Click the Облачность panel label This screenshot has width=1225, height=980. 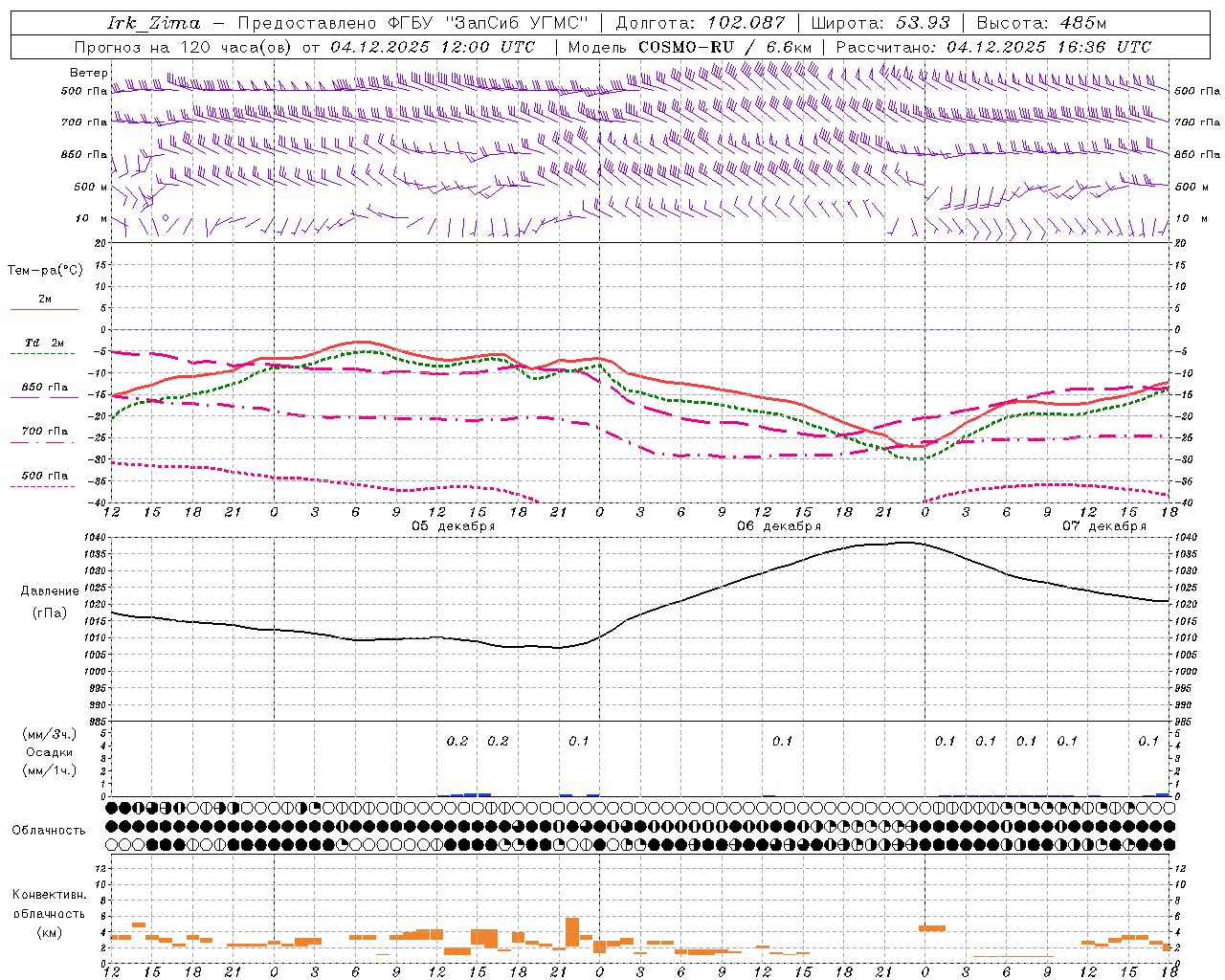pyautogui.click(x=49, y=830)
